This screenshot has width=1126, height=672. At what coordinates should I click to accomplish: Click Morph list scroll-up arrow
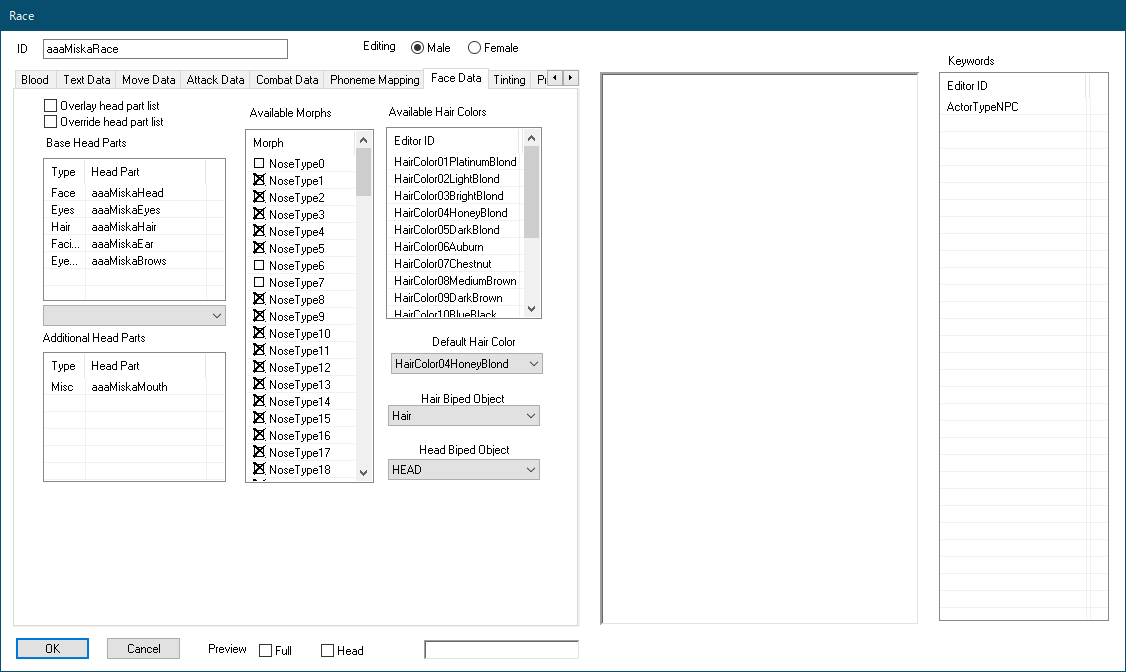(364, 140)
